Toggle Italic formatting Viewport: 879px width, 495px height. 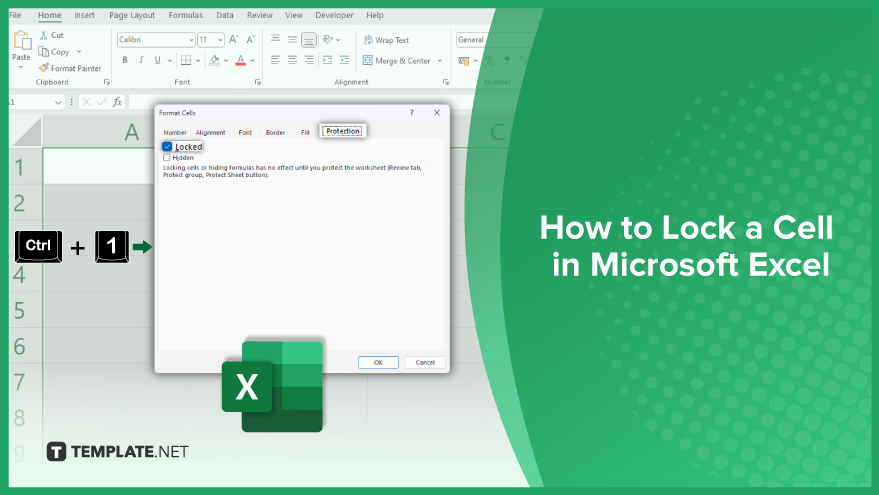pyautogui.click(x=141, y=60)
